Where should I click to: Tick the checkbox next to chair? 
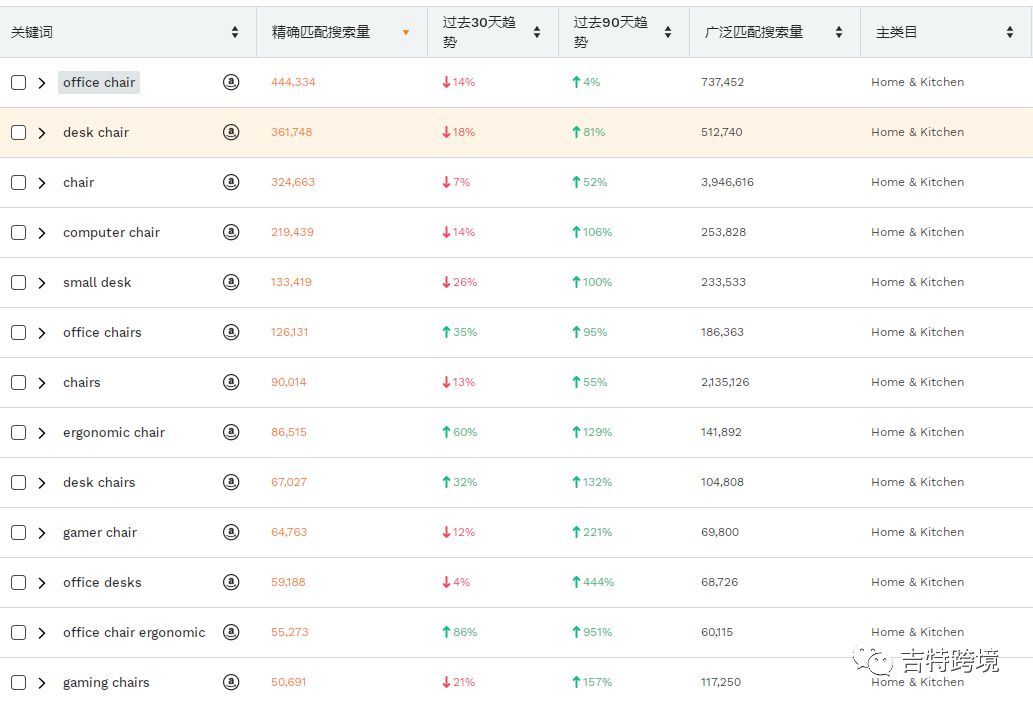pyautogui.click(x=18, y=182)
